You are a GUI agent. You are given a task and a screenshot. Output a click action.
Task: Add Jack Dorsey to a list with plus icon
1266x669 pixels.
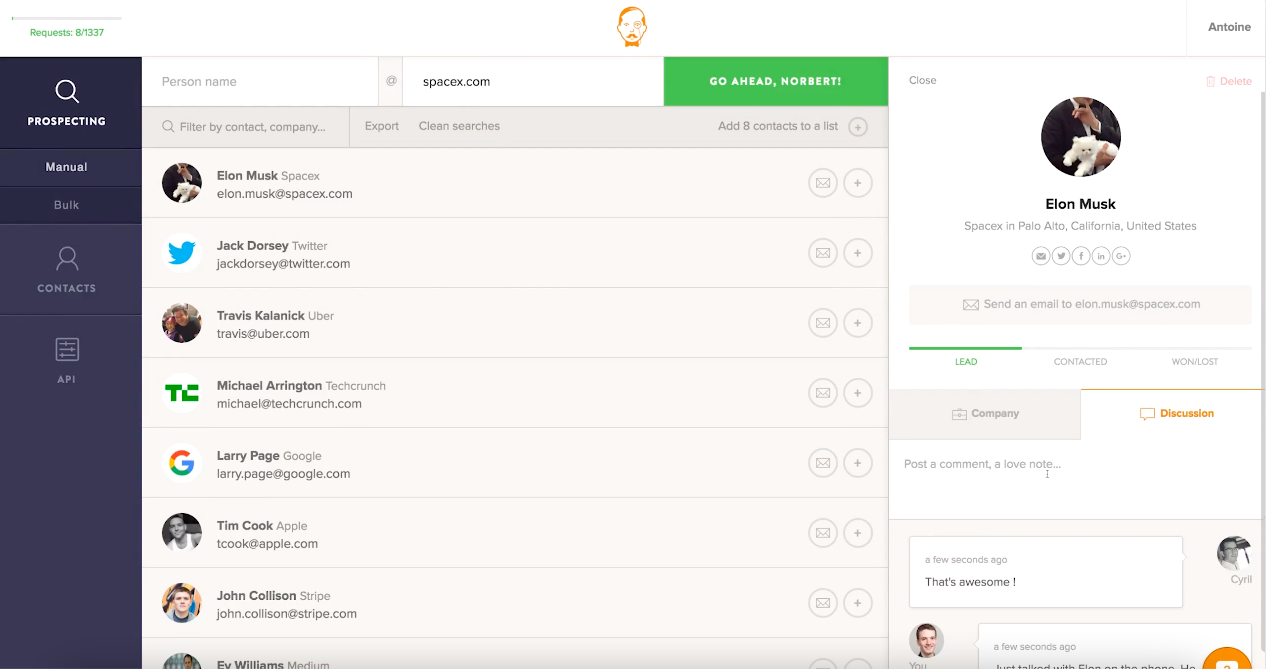pyautogui.click(x=858, y=254)
